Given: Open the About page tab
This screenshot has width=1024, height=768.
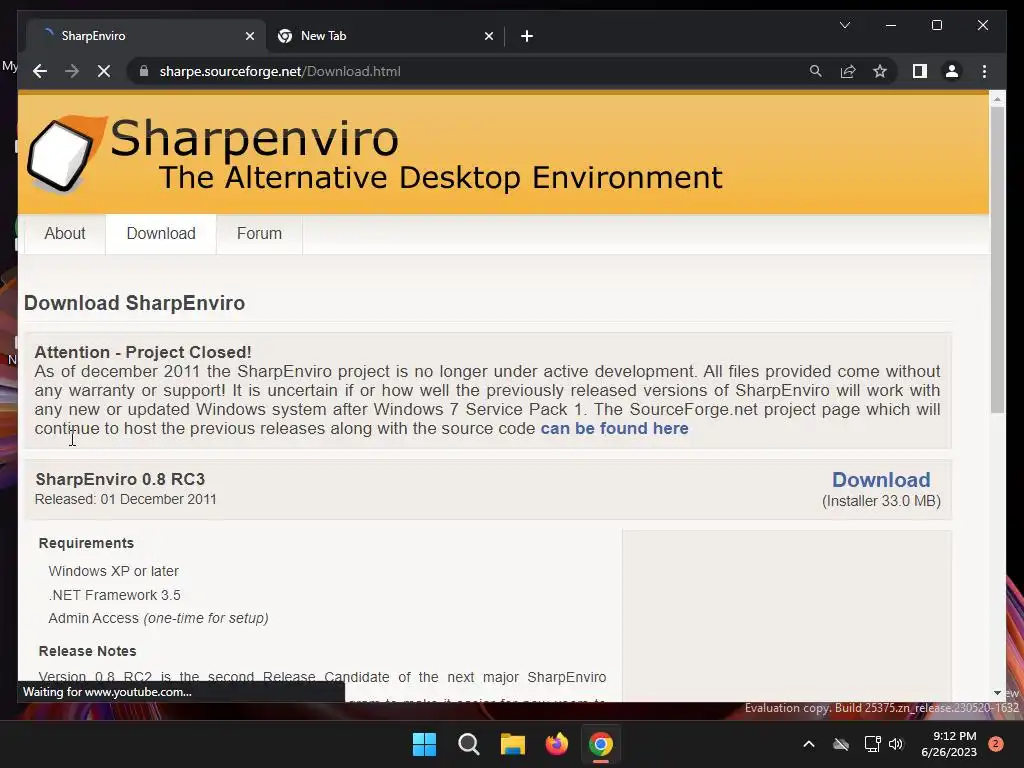Looking at the screenshot, I should pos(65,234).
